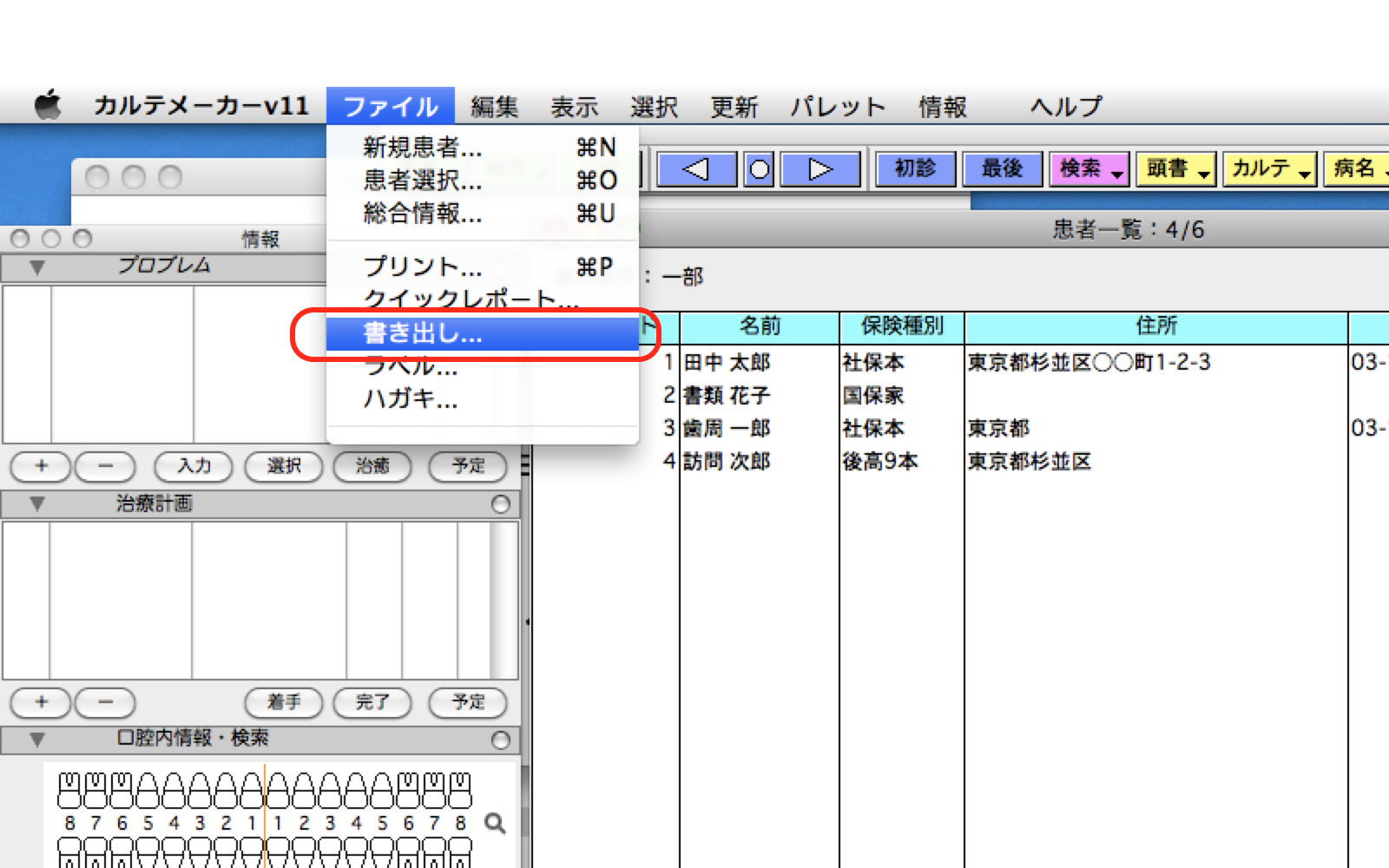
Task: Click the 保険種別 column header
Action: [x=901, y=326]
